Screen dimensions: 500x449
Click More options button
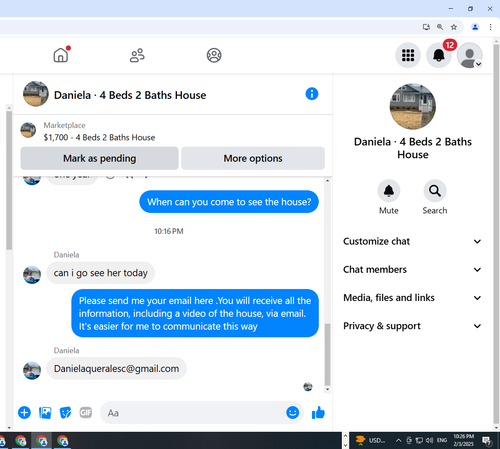[x=253, y=158]
